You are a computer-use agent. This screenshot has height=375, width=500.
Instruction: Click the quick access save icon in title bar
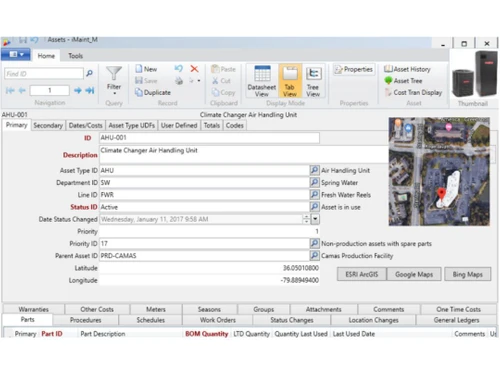click(23, 40)
